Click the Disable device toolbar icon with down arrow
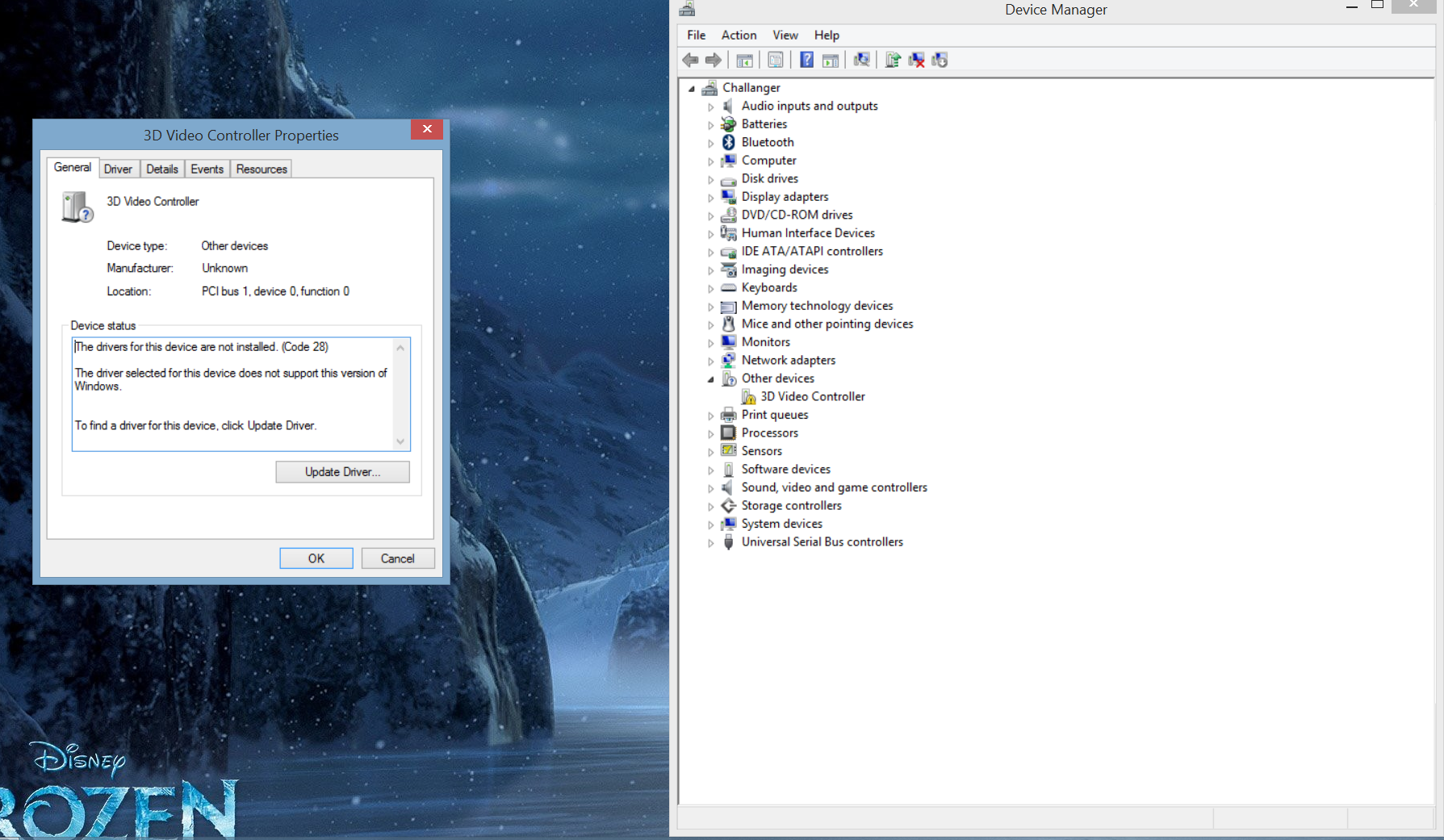 click(x=940, y=60)
